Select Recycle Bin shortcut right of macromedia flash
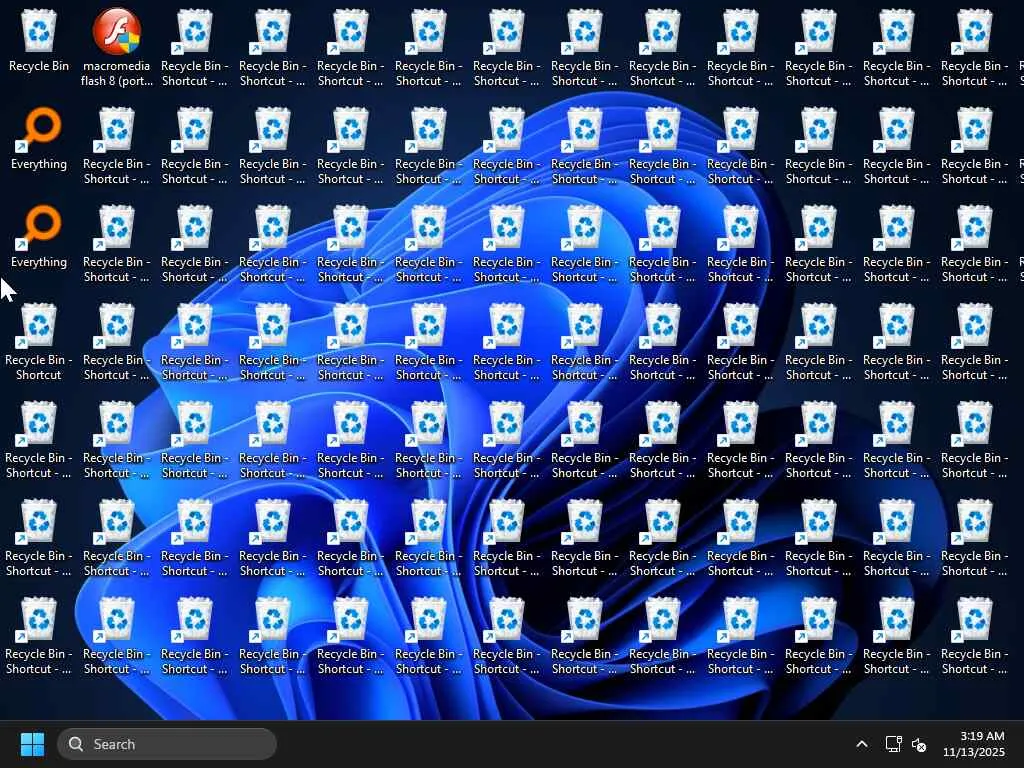Image resolution: width=1024 pixels, height=768 pixels. pos(195,47)
